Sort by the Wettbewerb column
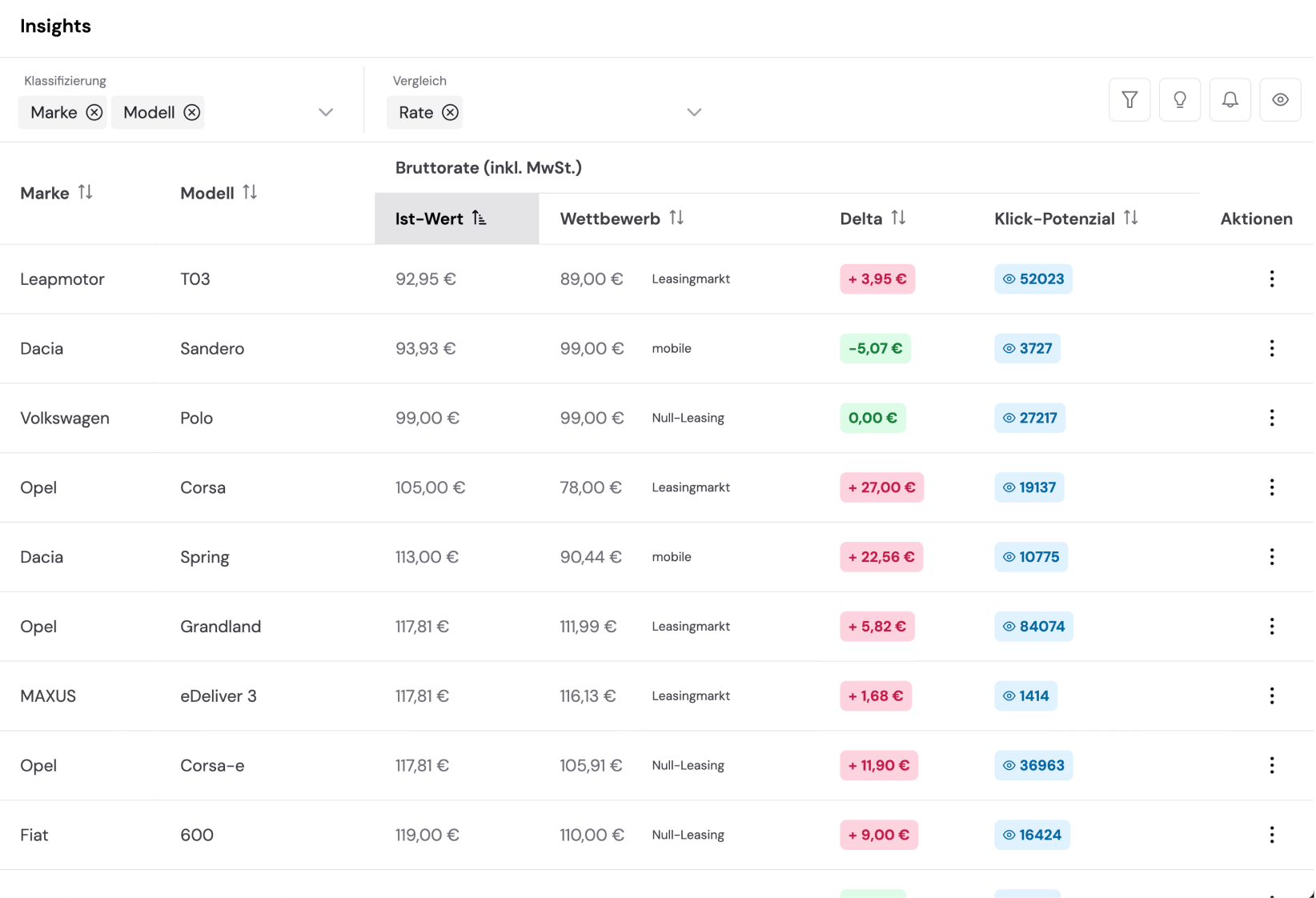 tap(676, 218)
